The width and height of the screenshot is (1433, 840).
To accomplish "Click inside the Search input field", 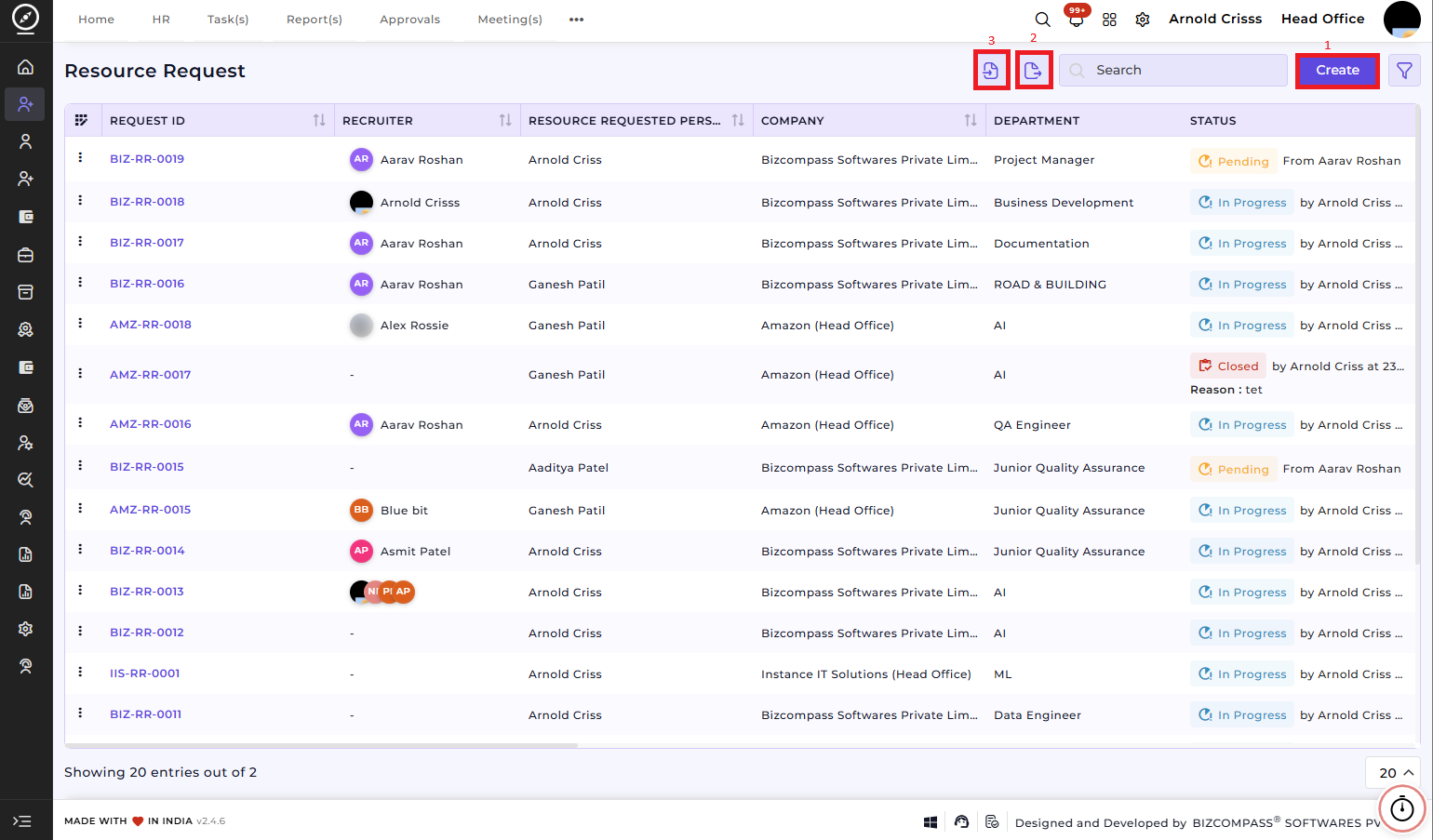I will 1172,71.
